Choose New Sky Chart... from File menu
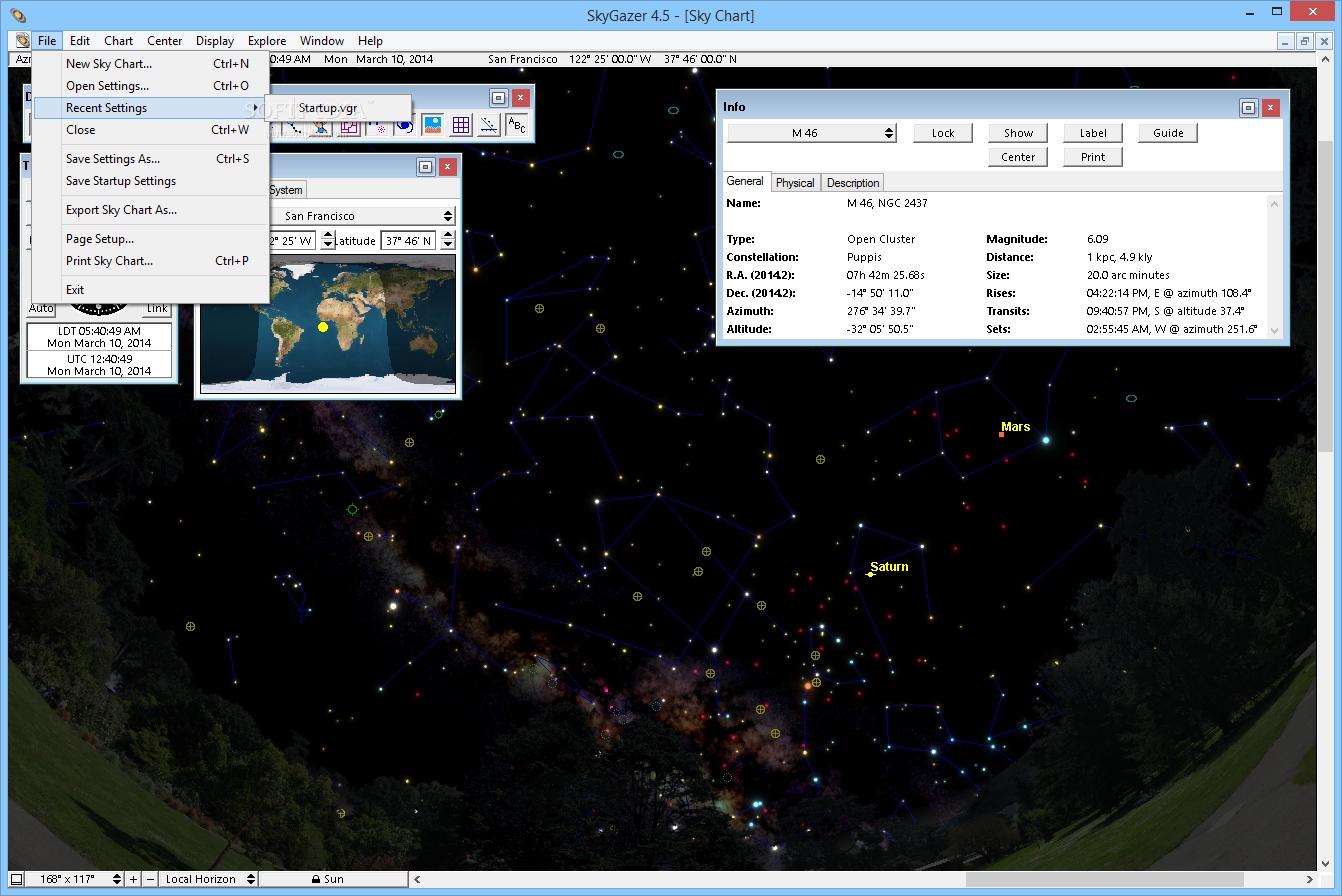 click(x=150, y=64)
